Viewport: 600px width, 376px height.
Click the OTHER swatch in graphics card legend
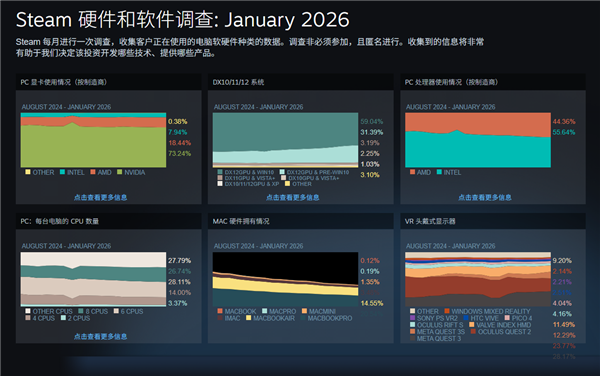[28, 172]
